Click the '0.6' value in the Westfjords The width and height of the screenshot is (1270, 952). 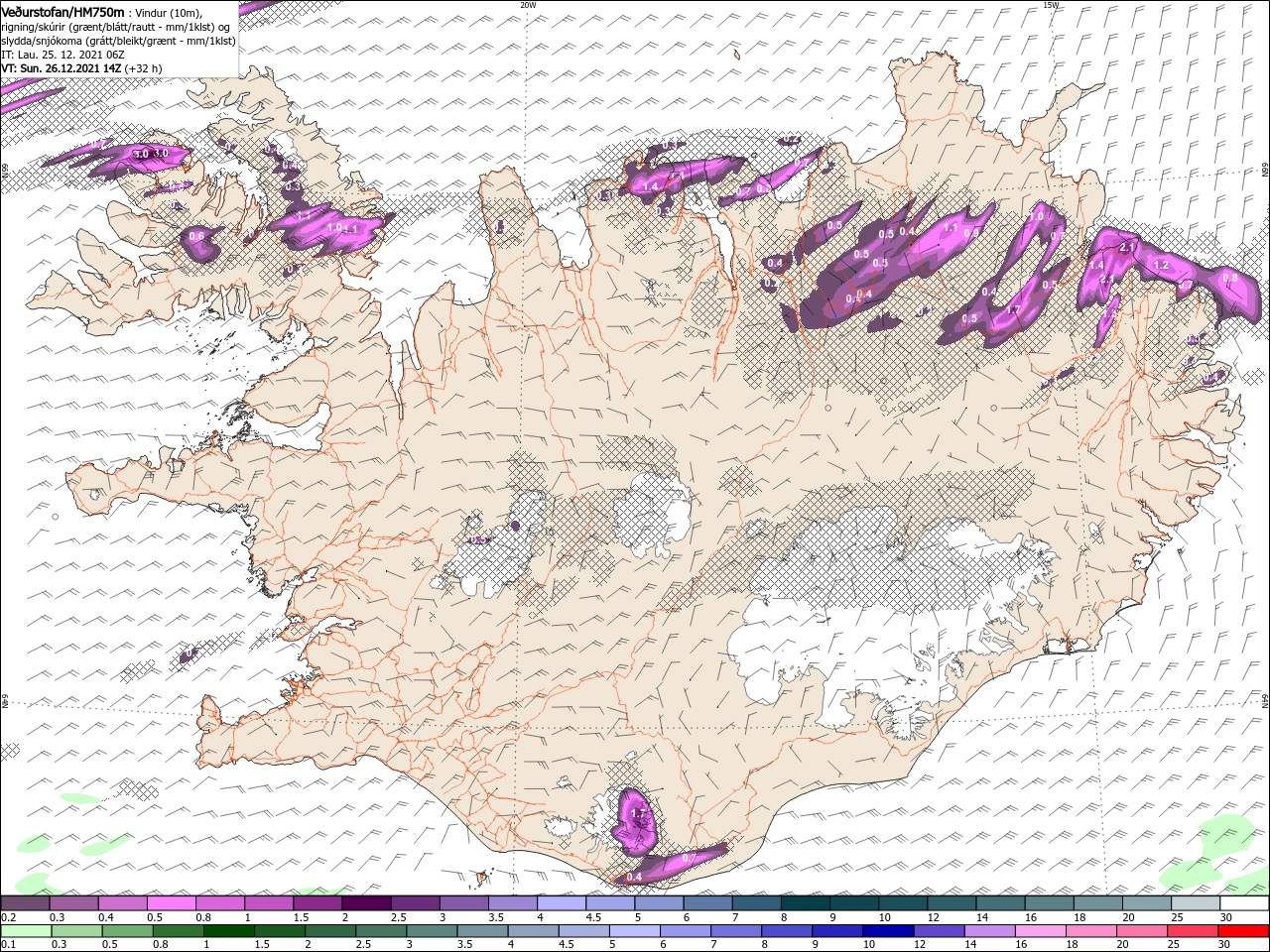[x=195, y=235]
